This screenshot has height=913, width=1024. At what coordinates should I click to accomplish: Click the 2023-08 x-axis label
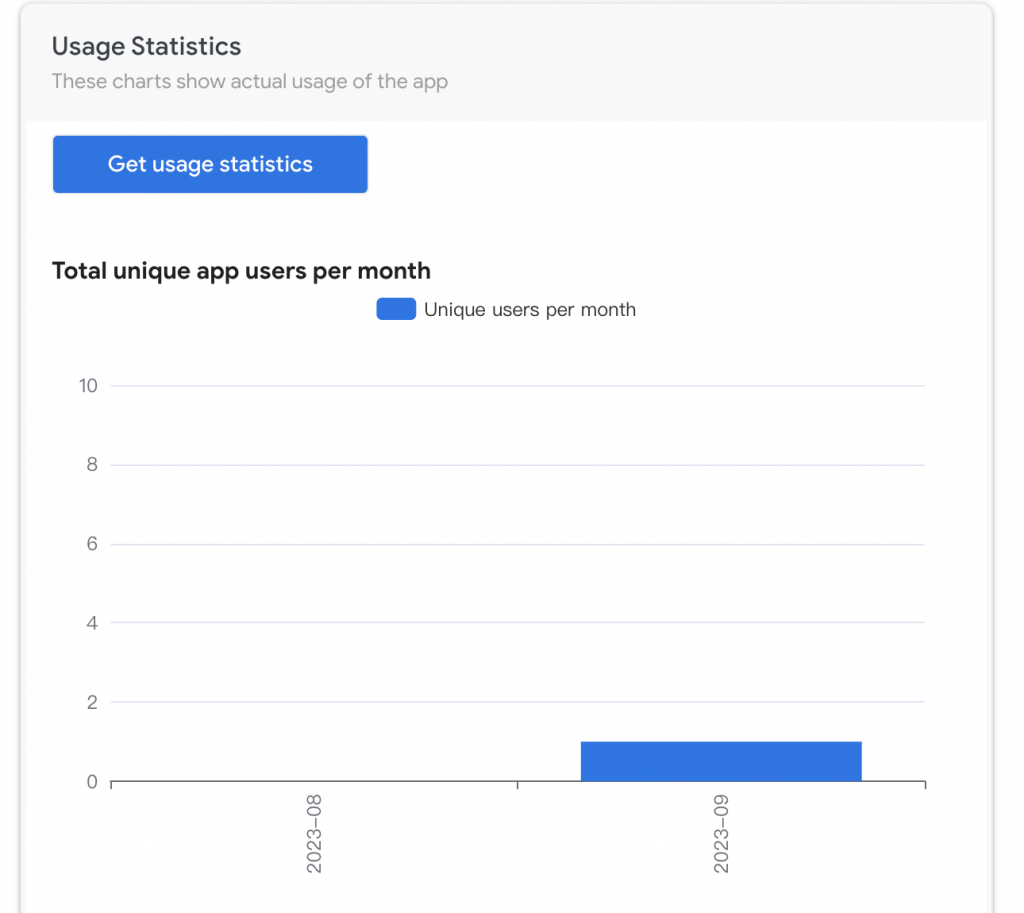tap(314, 835)
